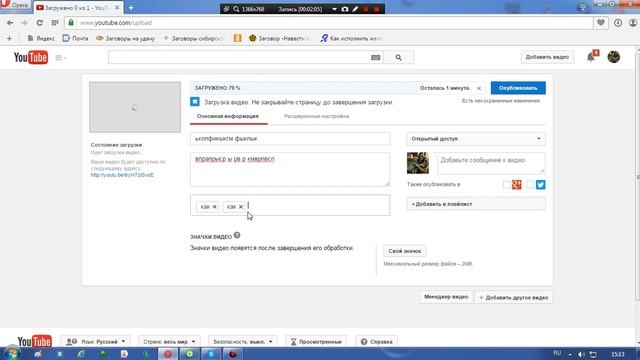This screenshot has height=360, width=640.
Task: Click the video description text area
Action: coord(290,169)
